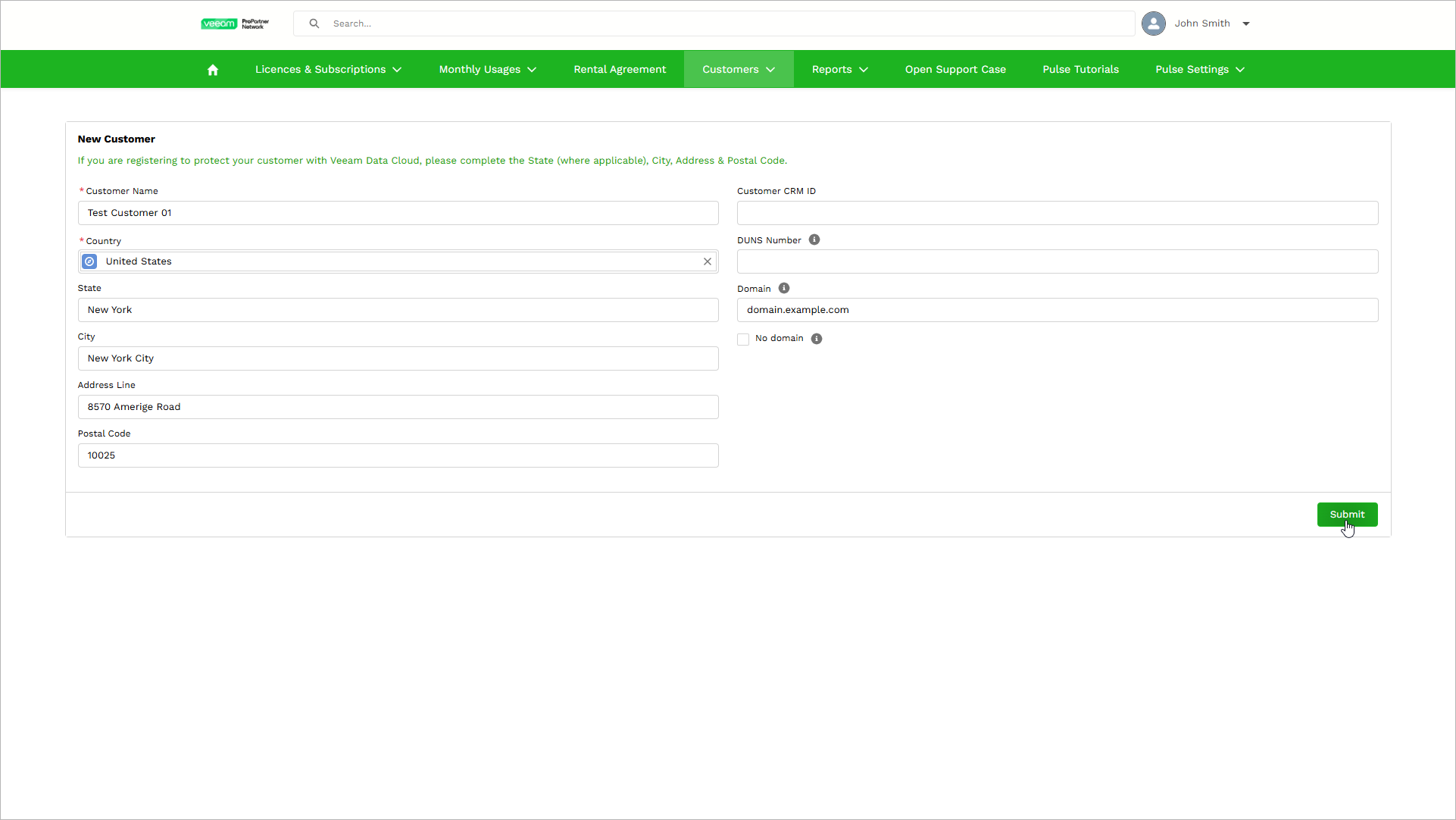Expand the Licences & Subscriptions menu
Screen dimensions: 1456x820
[x=328, y=70]
